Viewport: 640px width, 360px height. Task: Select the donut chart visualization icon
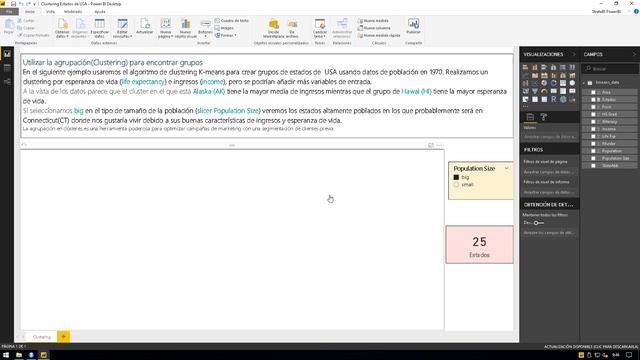553,83
